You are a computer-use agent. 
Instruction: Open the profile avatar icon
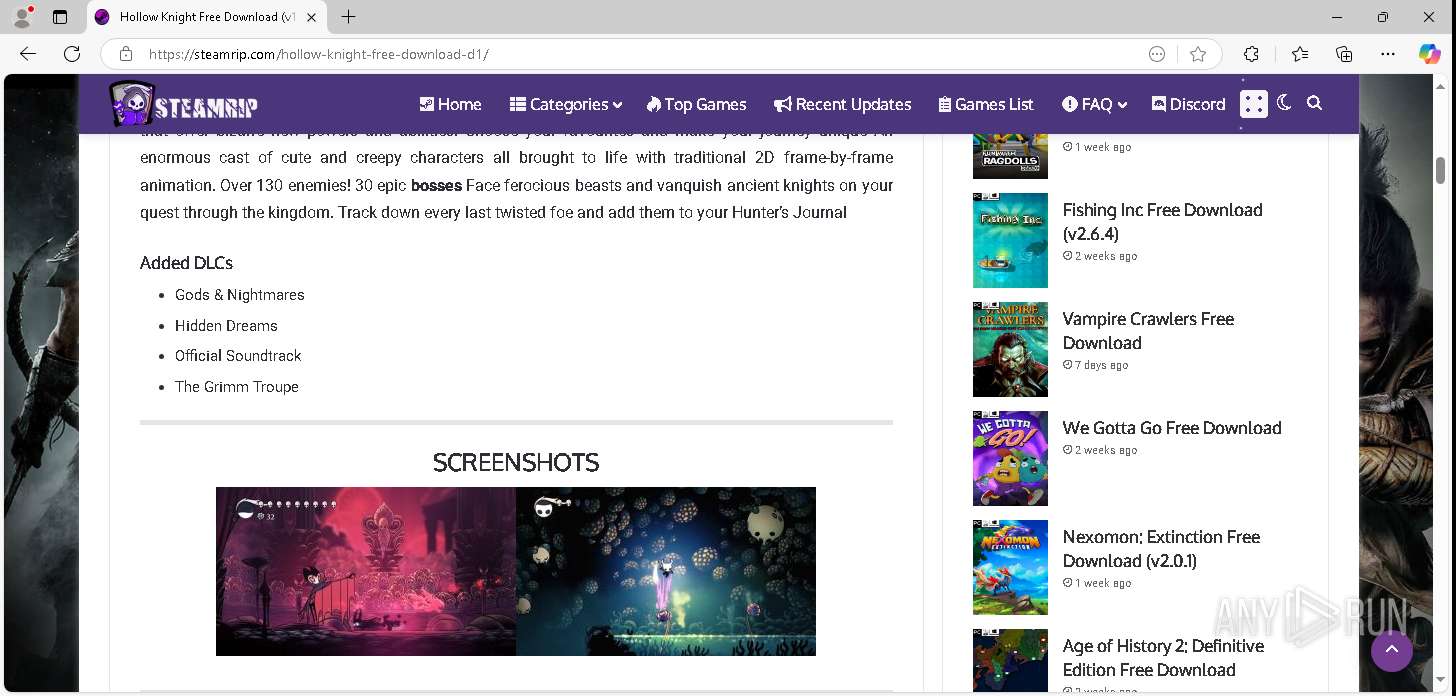point(22,17)
